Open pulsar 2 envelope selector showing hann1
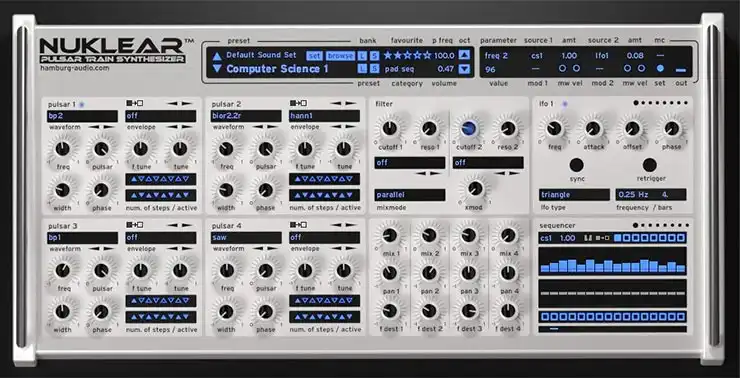740x378 pixels. pos(325,116)
